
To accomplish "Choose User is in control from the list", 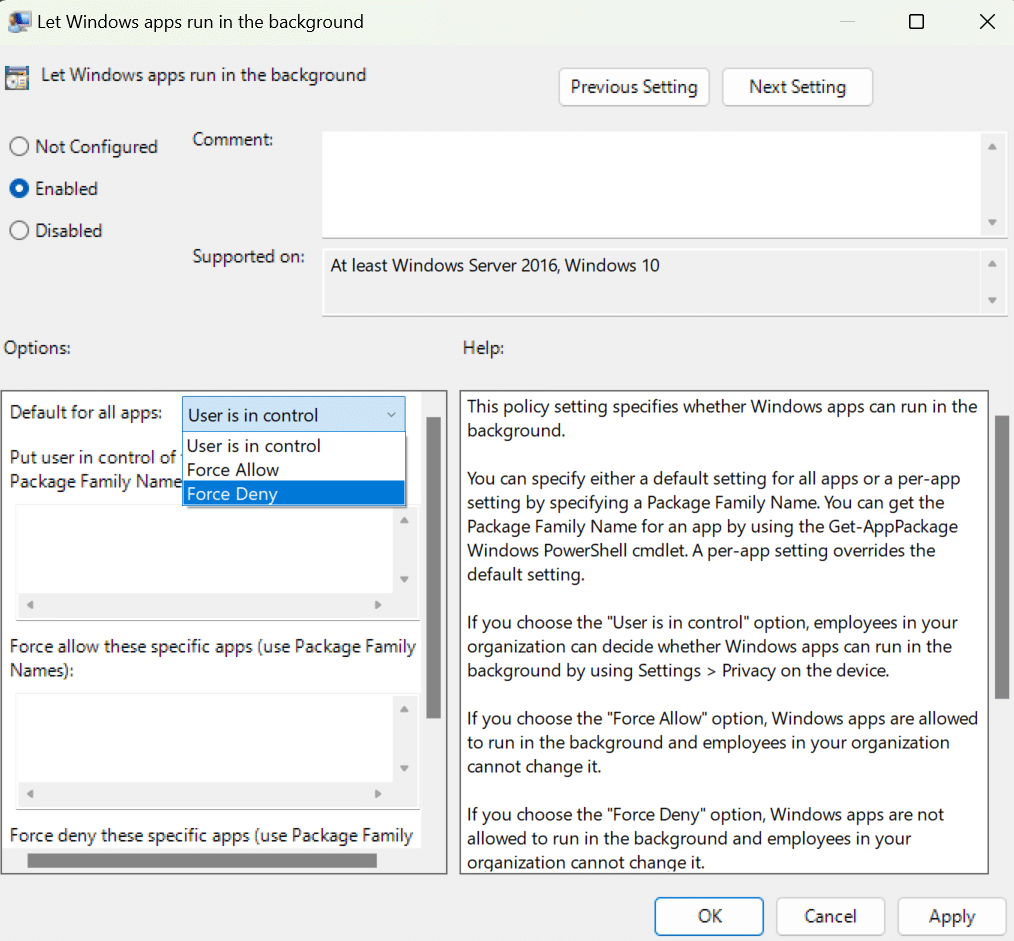I will [x=294, y=446].
